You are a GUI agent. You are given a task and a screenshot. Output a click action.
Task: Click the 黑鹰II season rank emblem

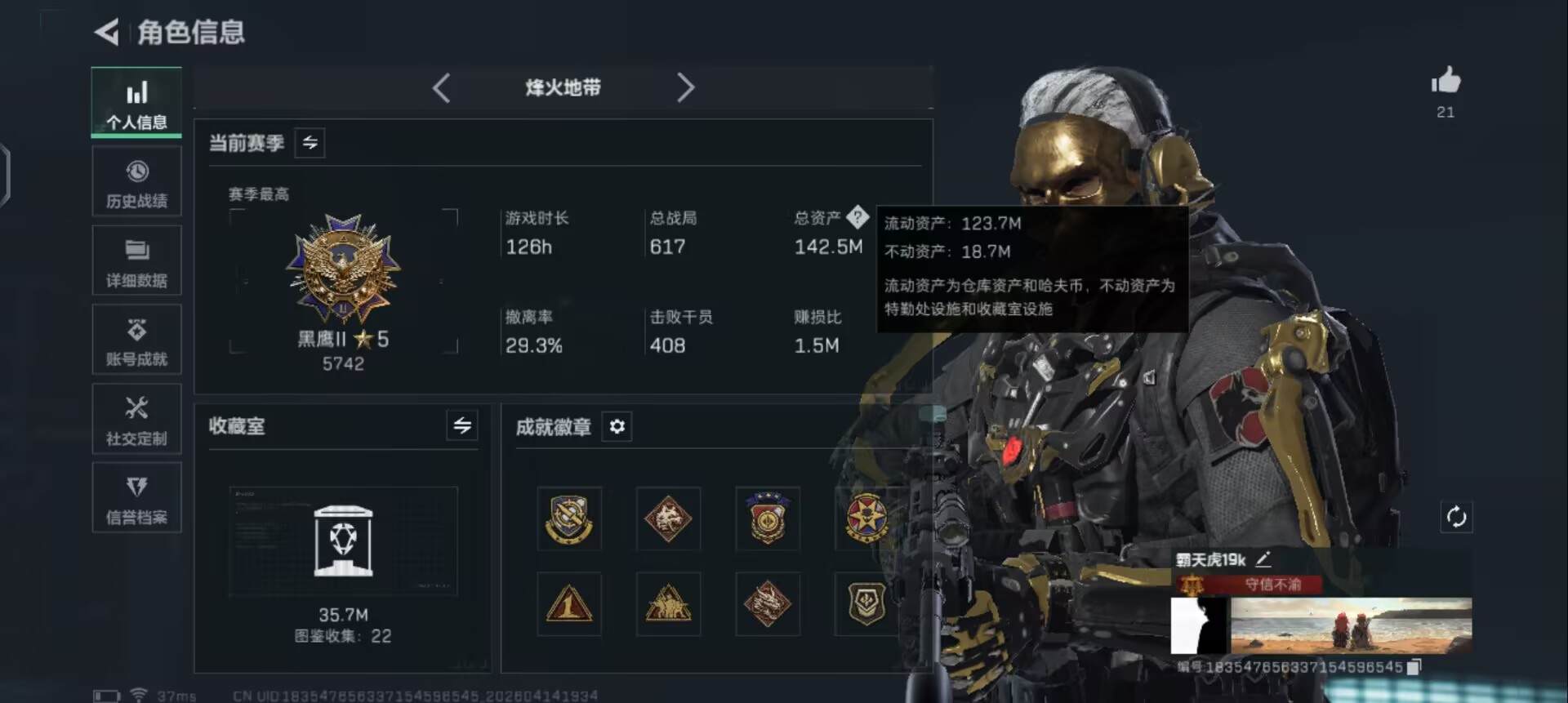(343, 269)
